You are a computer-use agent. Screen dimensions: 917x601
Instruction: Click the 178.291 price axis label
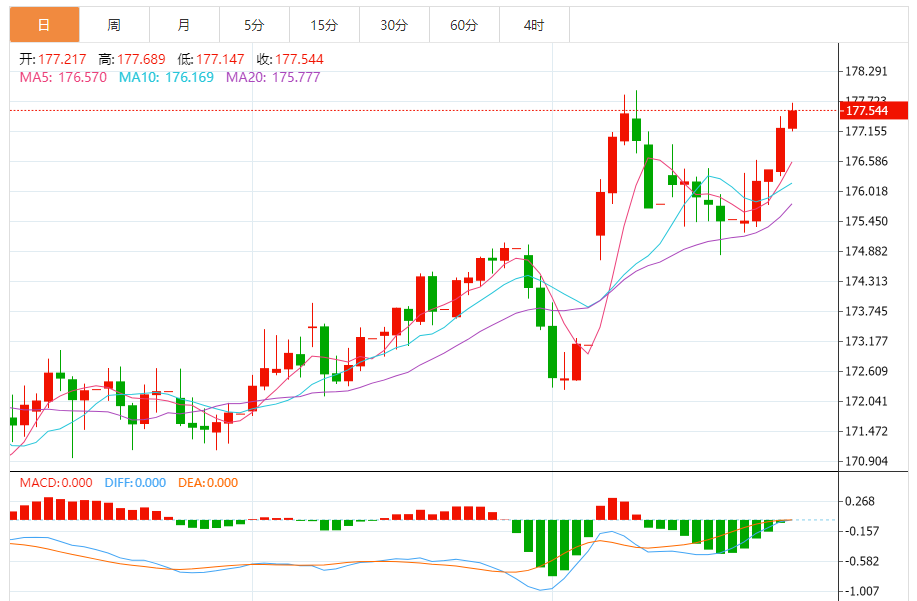[867, 71]
